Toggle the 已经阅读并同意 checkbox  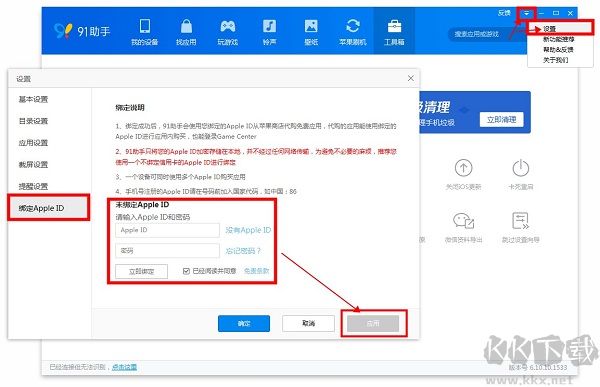pyautogui.click(x=186, y=271)
